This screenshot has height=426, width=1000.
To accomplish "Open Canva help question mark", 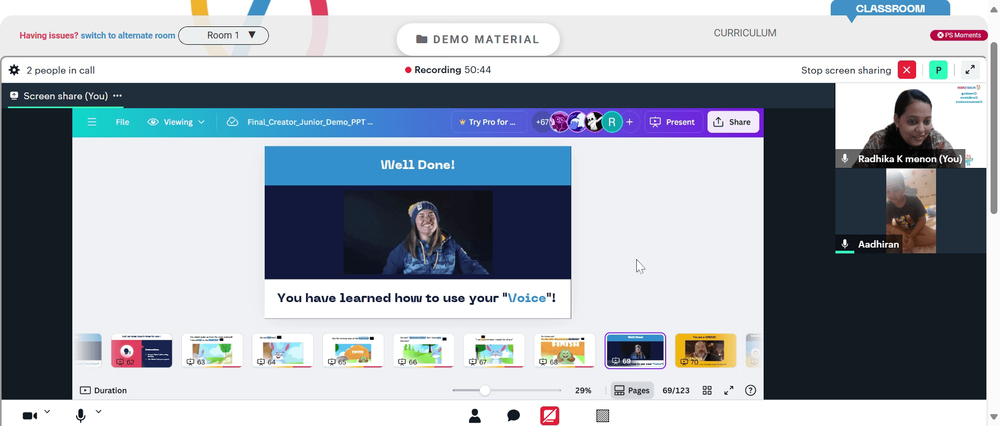I will pos(751,390).
